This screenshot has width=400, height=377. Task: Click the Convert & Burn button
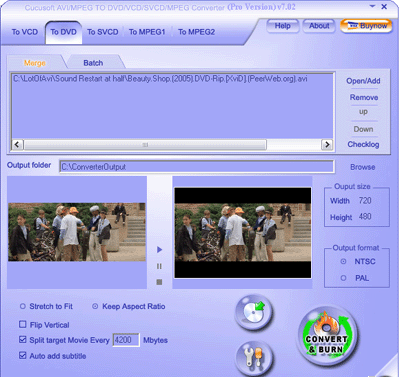coord(327,336)
